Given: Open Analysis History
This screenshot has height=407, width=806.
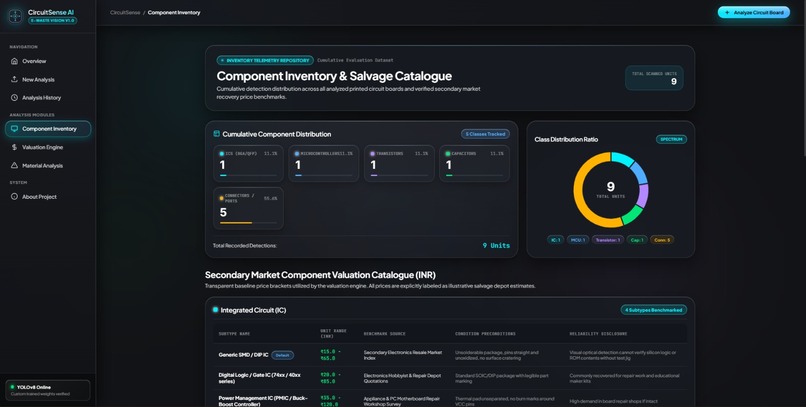Looking at the screenshot, I should (48, 98).
